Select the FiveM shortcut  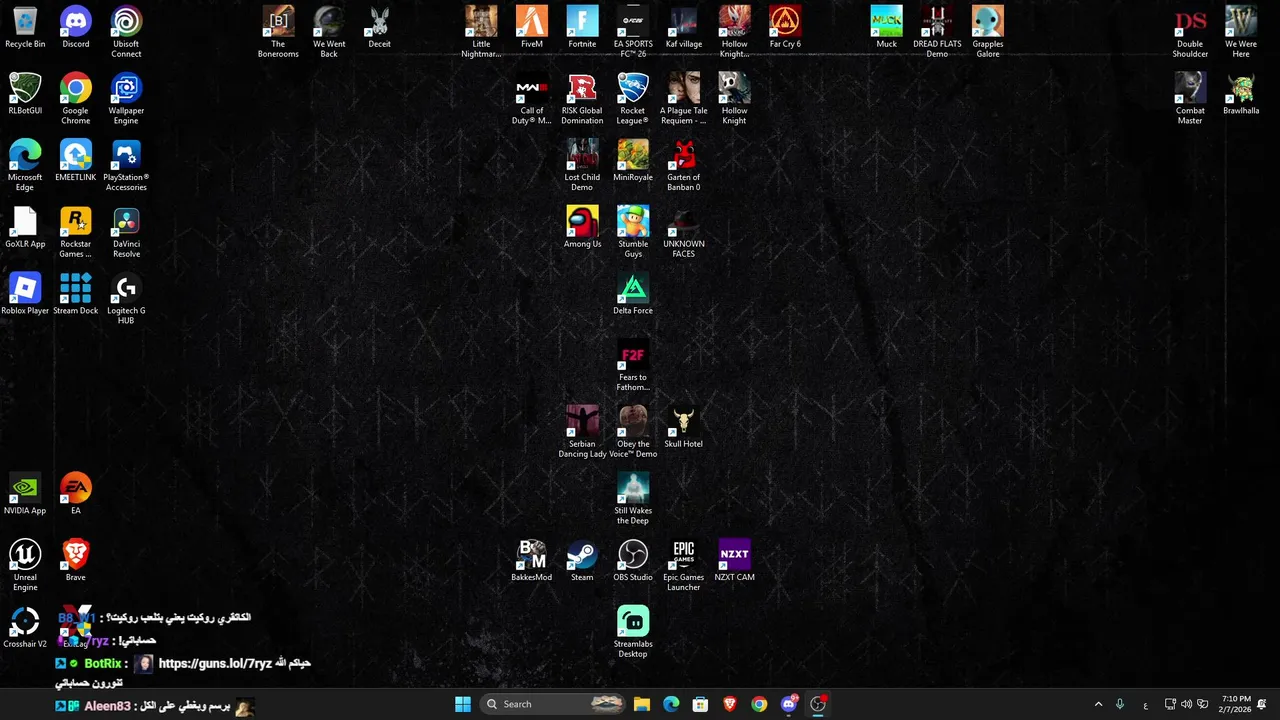pos(532,27)
